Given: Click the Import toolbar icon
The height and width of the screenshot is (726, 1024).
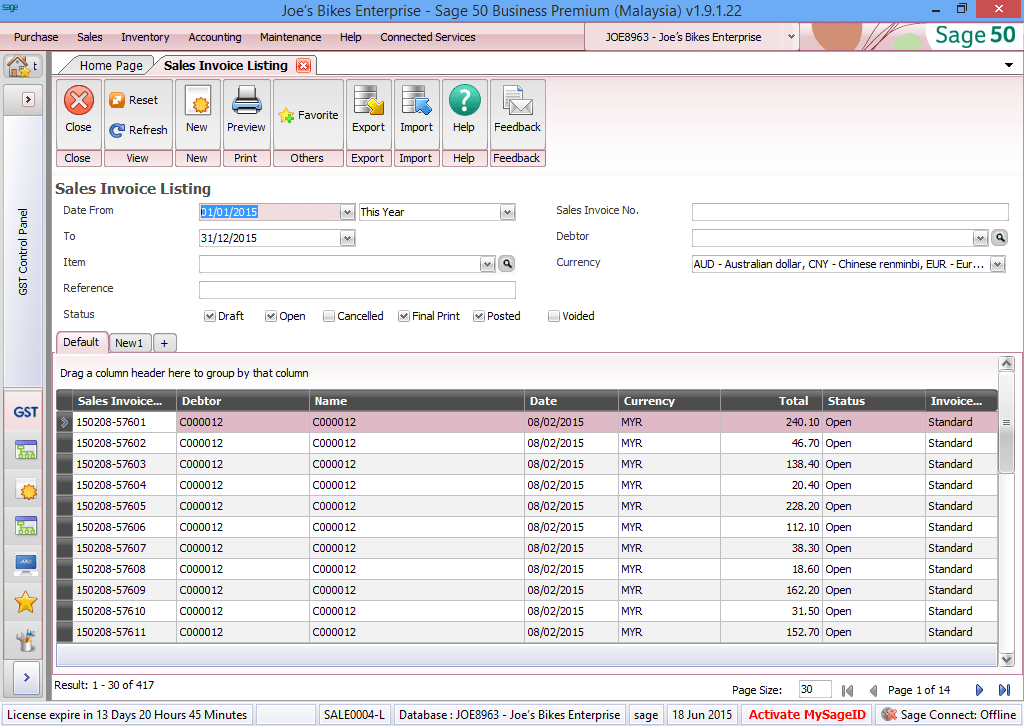Looking at the screenshot, I should 416,113.
